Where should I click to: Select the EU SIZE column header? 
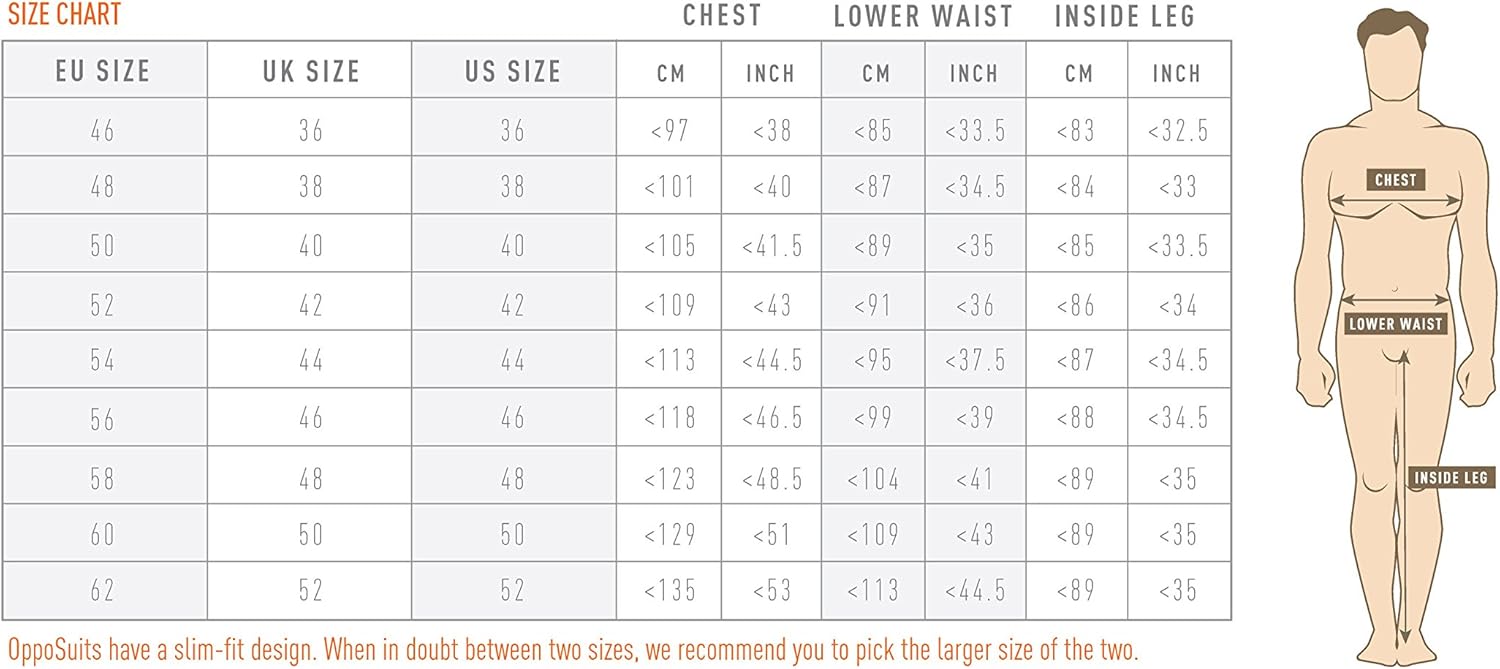[x=103, y=71]
